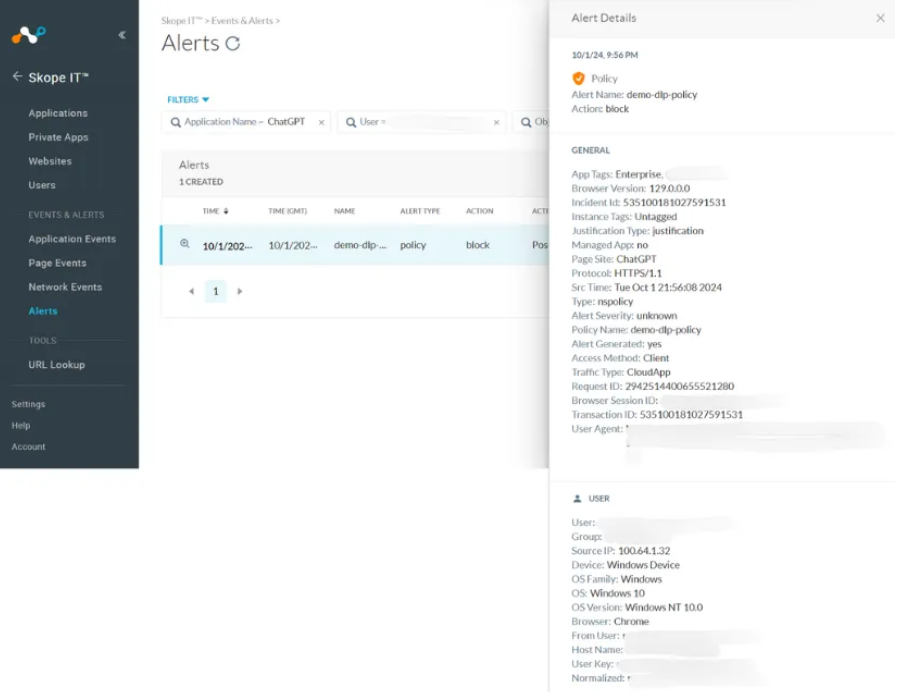920x692 pixels.
Task: Expand the Filters dropdown
Action: (188, 100)
